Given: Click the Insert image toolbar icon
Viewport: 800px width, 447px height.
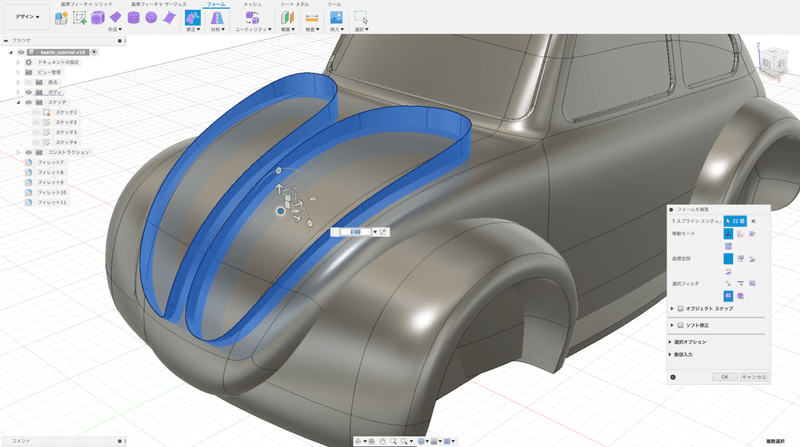Looking at the screenshot, I should click(x=336, y=18).
